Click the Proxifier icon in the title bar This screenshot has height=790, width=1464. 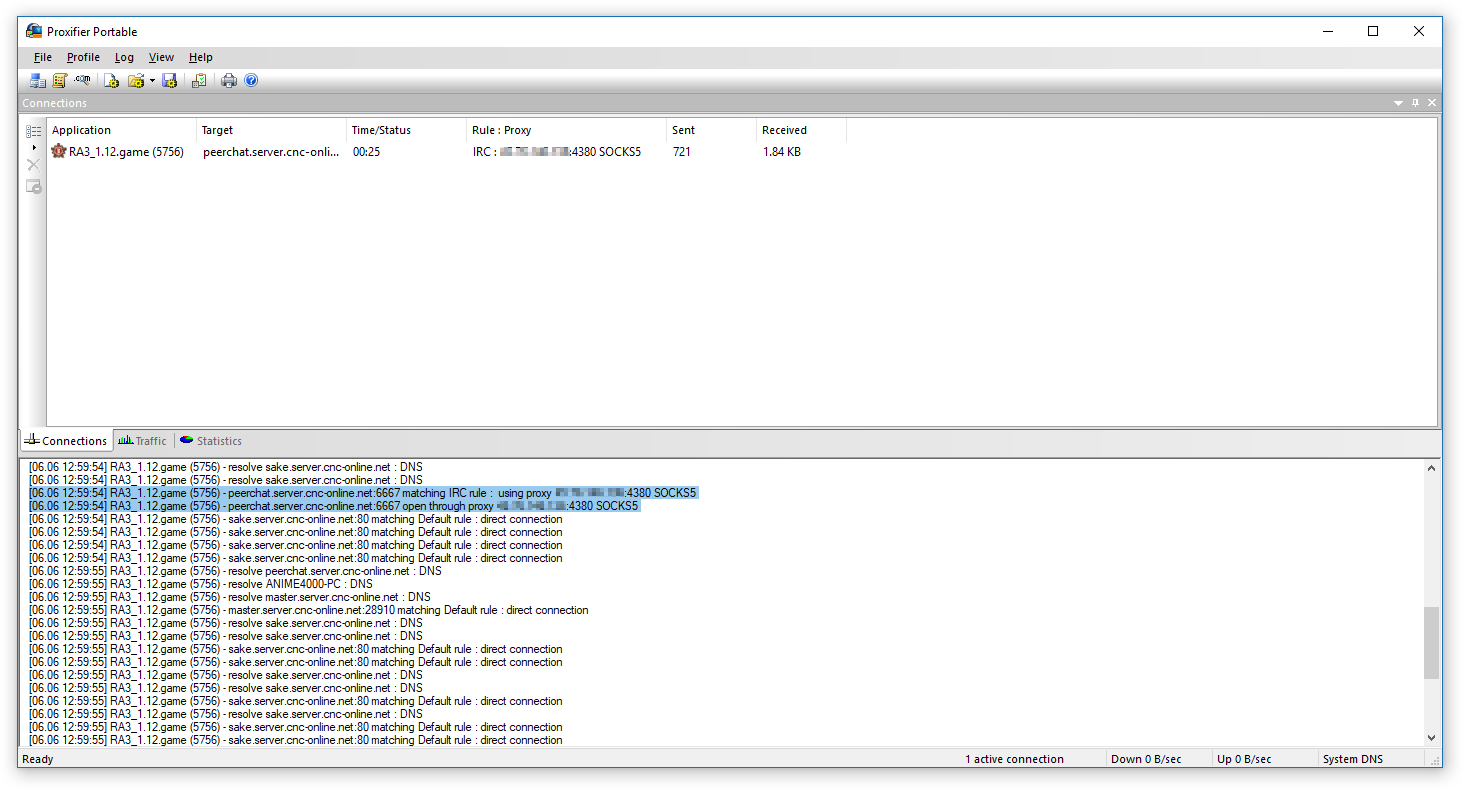click(35, 31)
